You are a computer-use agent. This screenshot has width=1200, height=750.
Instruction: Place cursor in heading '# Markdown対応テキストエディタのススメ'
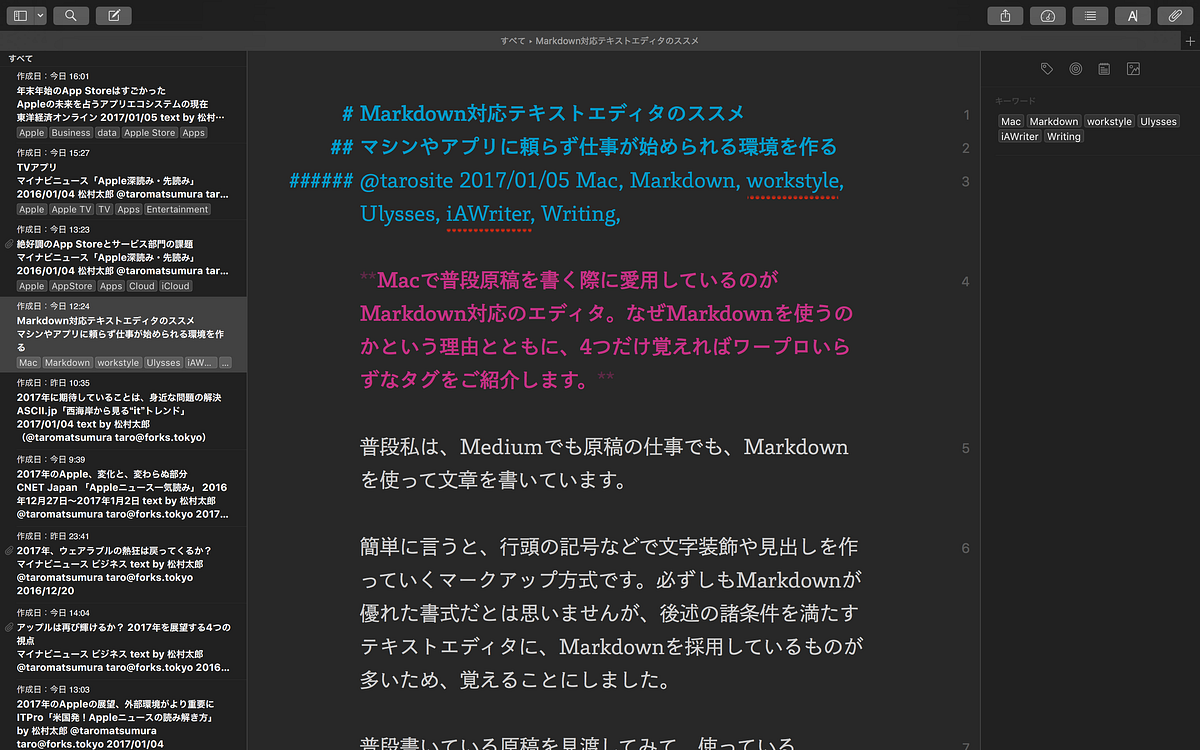543,113
